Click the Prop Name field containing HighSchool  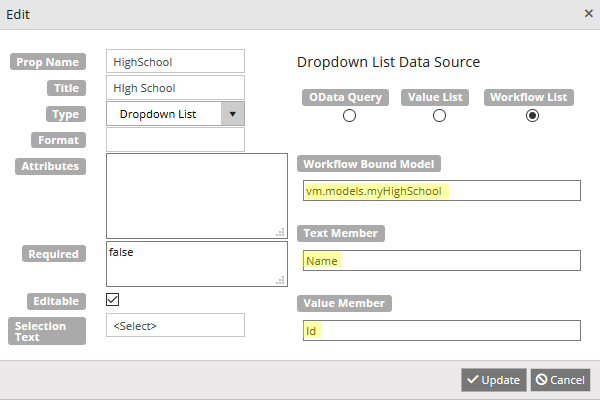tap(175, 62)
